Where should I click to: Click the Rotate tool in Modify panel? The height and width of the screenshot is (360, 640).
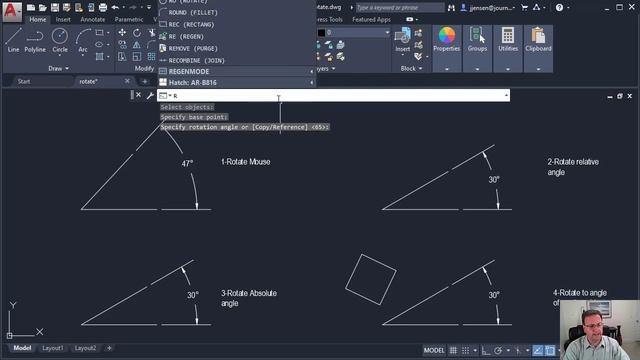tap(137, 33)
